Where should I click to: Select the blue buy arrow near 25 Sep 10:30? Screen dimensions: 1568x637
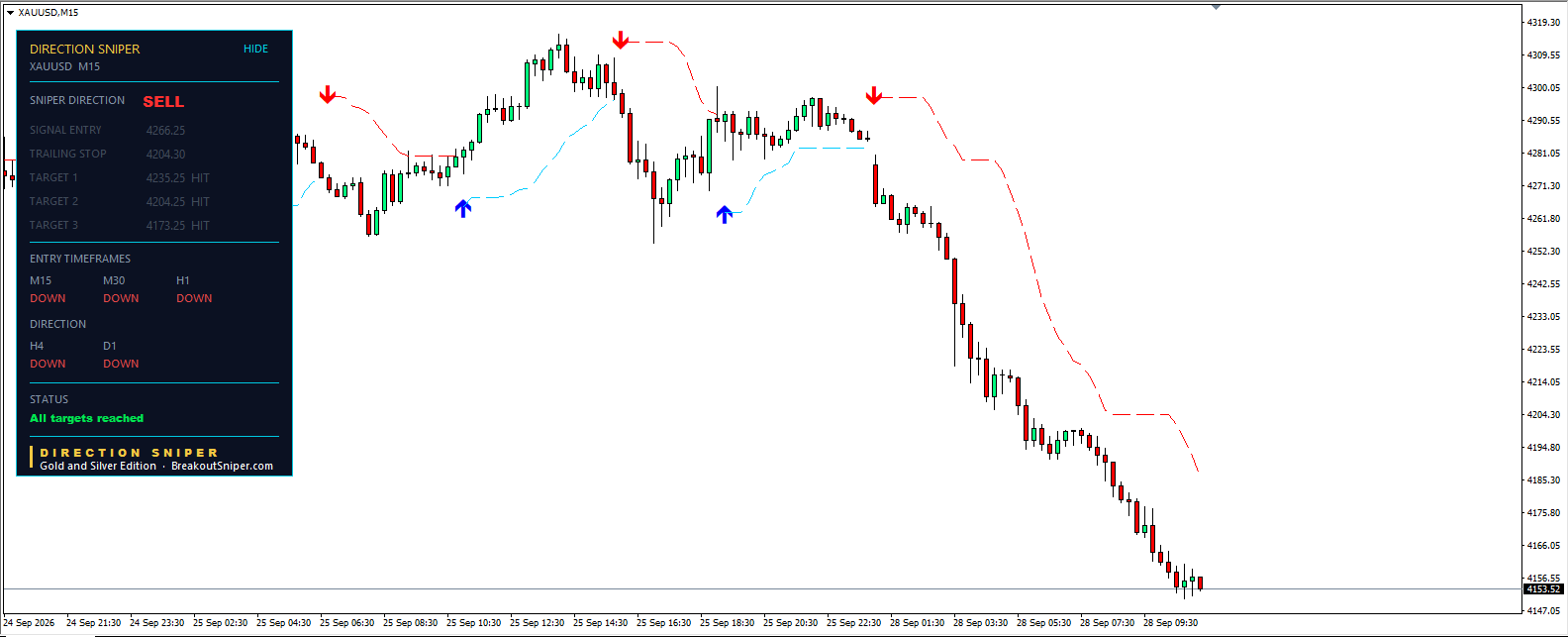(x=463, y=208)
